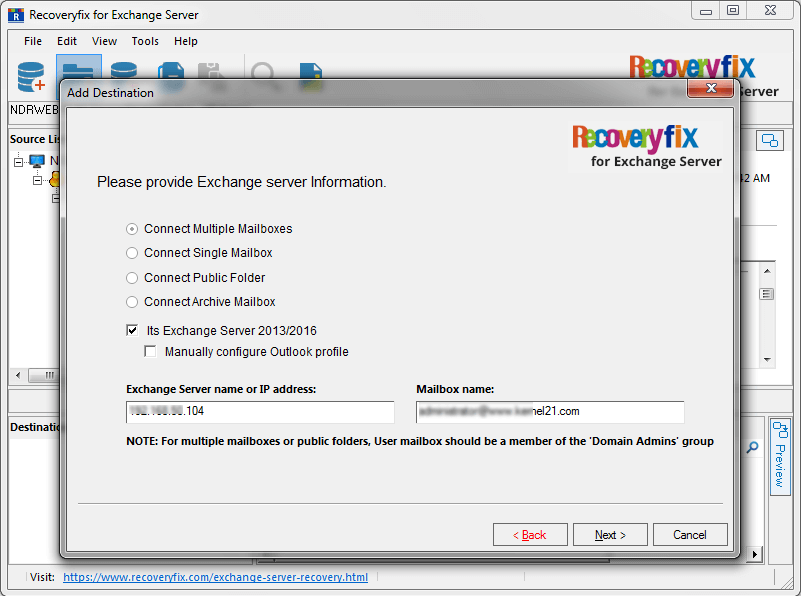Screen dimensions: 801x596
Task: Open the Edit menu
Action: pos(67,41)
